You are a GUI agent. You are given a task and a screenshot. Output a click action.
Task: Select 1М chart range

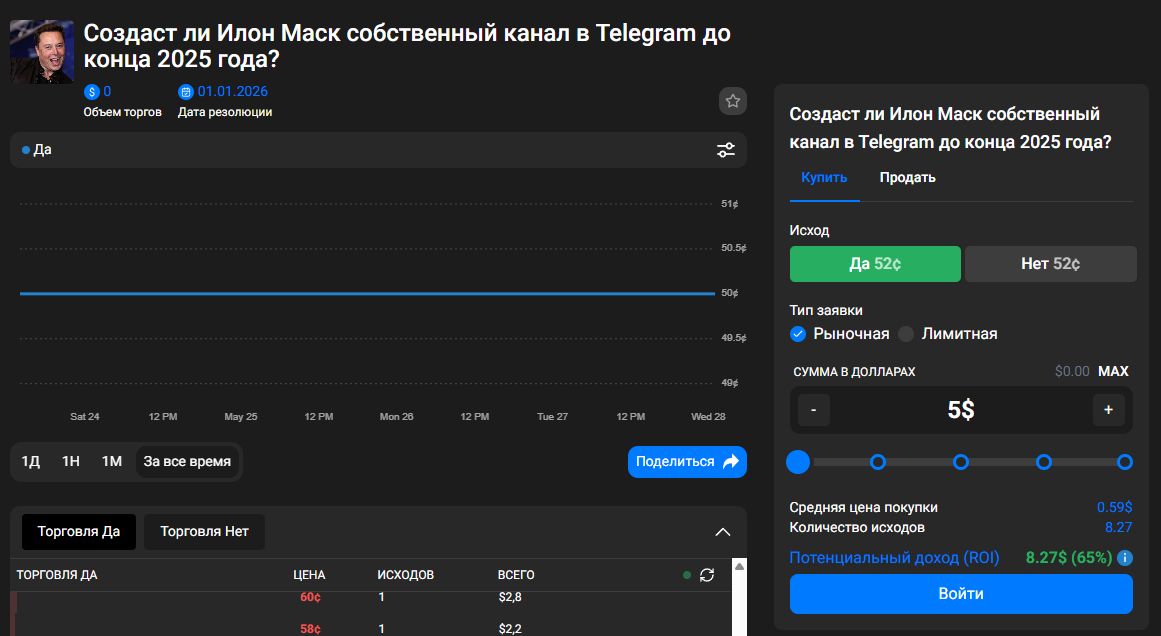pyautogui.click(x=112, y=461)
